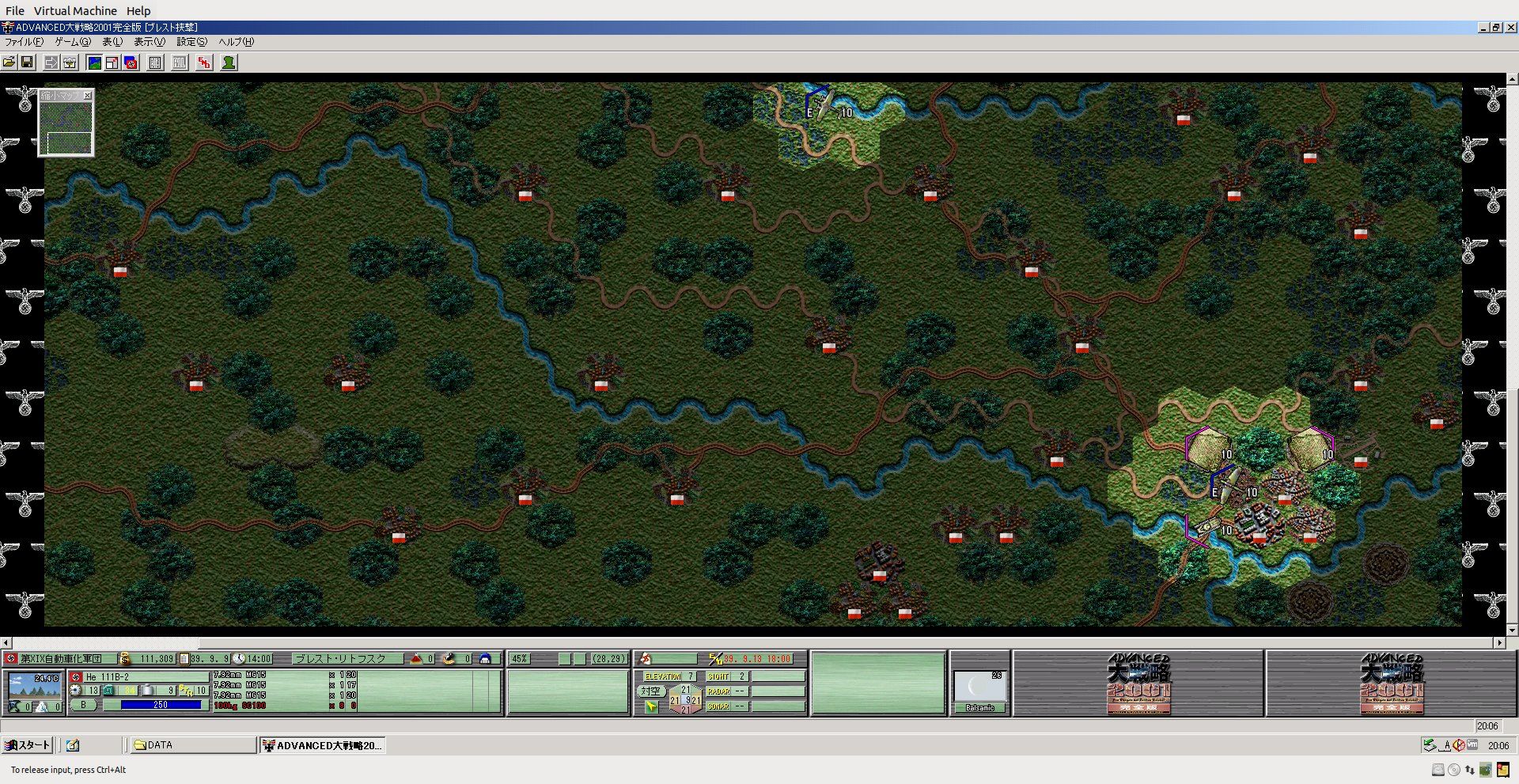Click the fuel barrel stat icon
1519x784 pixels.
coord(147,691)
